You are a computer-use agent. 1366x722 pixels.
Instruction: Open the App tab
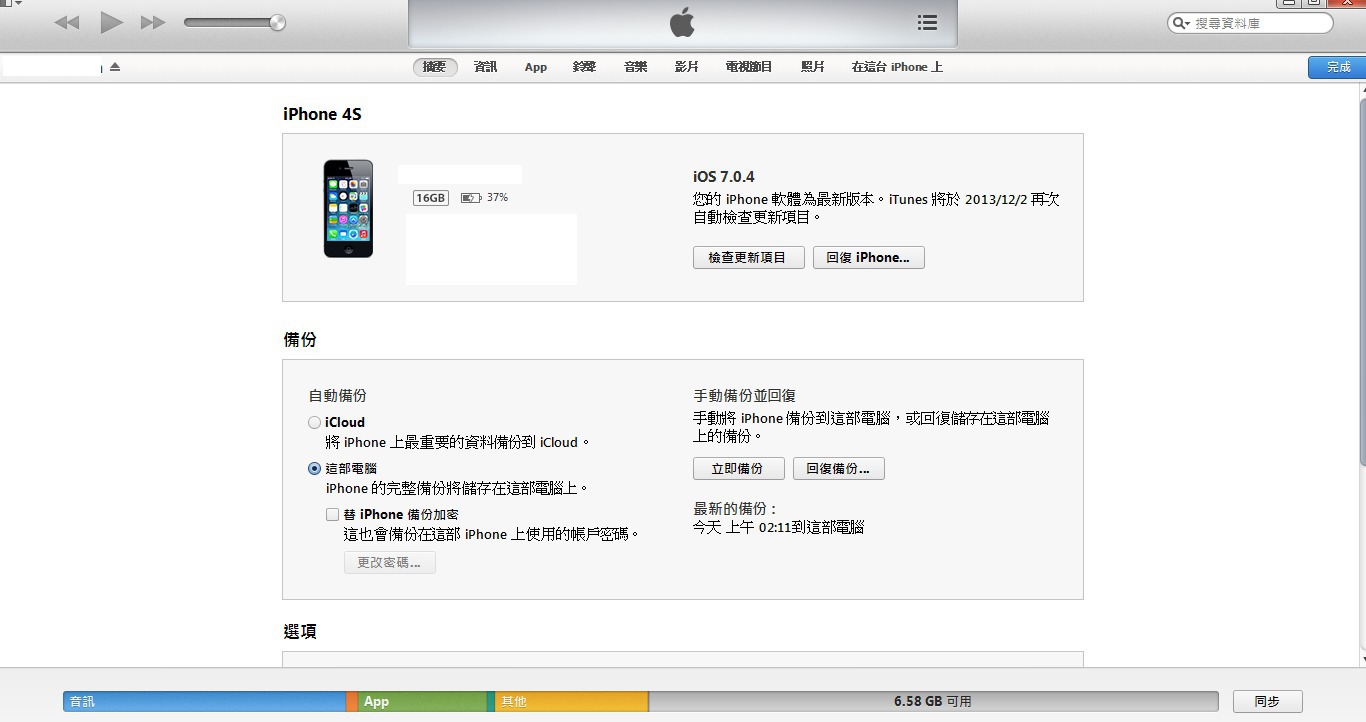tap(536, 67)
